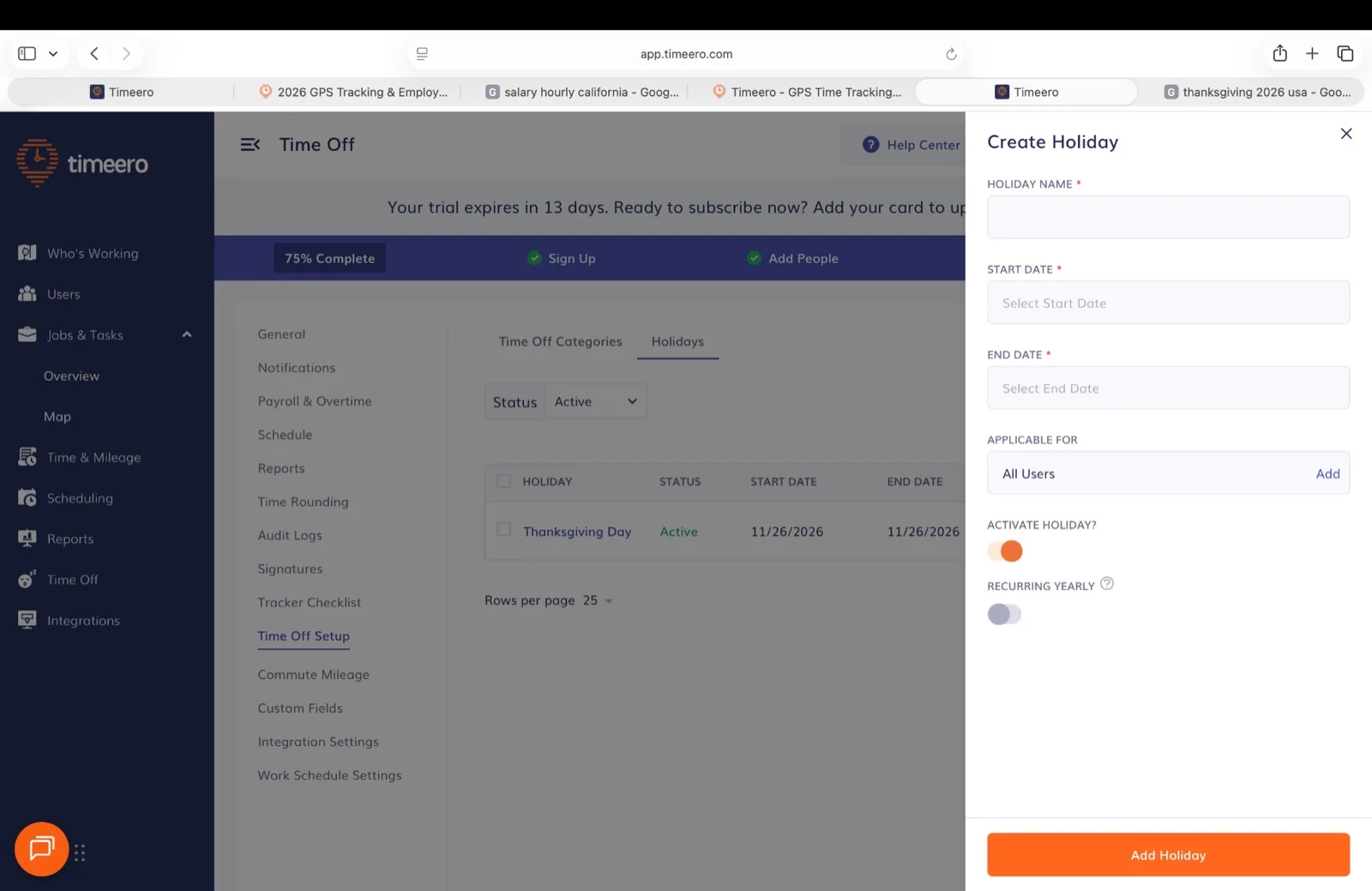
Task: Collapse the Jobs & Tasks chevron
Action: (x=186, y=334)
